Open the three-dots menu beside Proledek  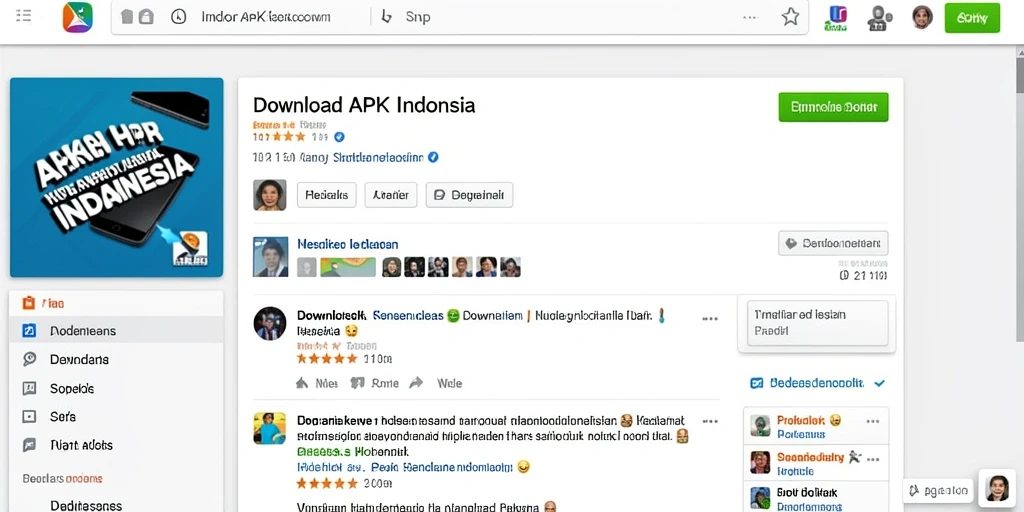click(873, 421)
